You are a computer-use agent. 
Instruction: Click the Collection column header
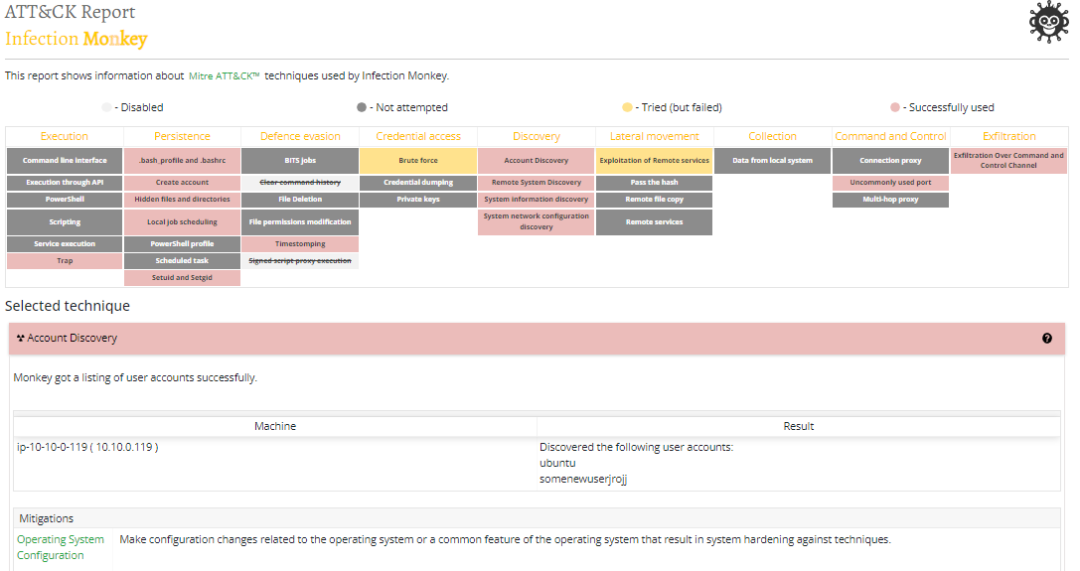pyautogui.click(x=772, y=136)
